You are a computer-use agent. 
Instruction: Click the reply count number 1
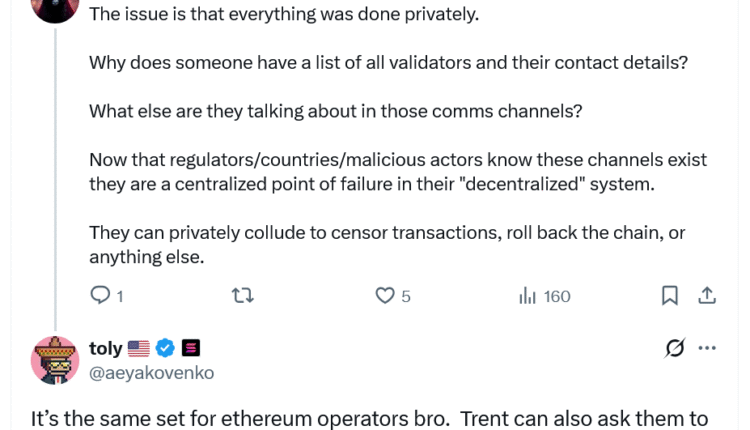120,296
